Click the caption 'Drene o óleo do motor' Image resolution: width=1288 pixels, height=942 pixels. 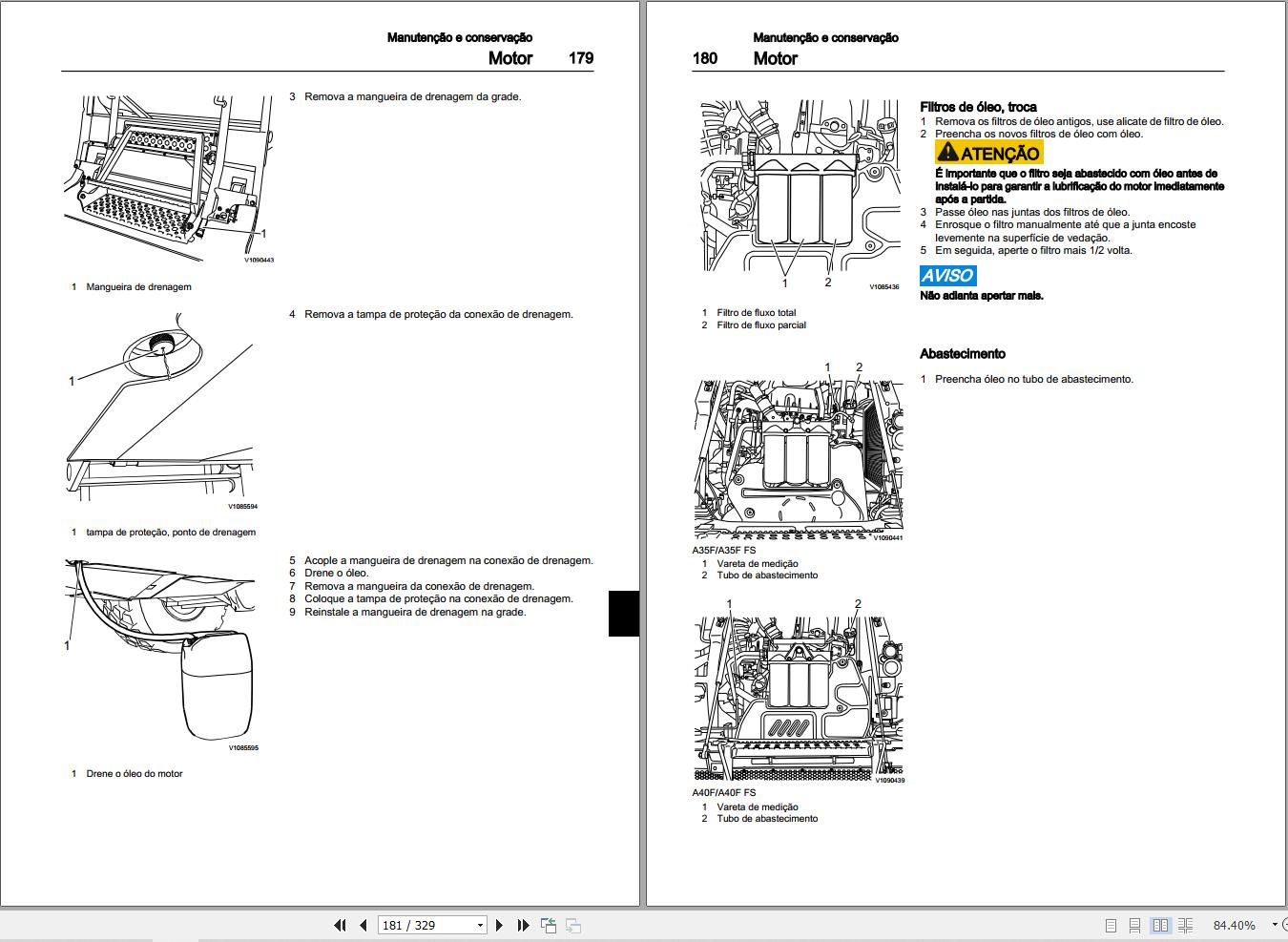pos(135,774)
